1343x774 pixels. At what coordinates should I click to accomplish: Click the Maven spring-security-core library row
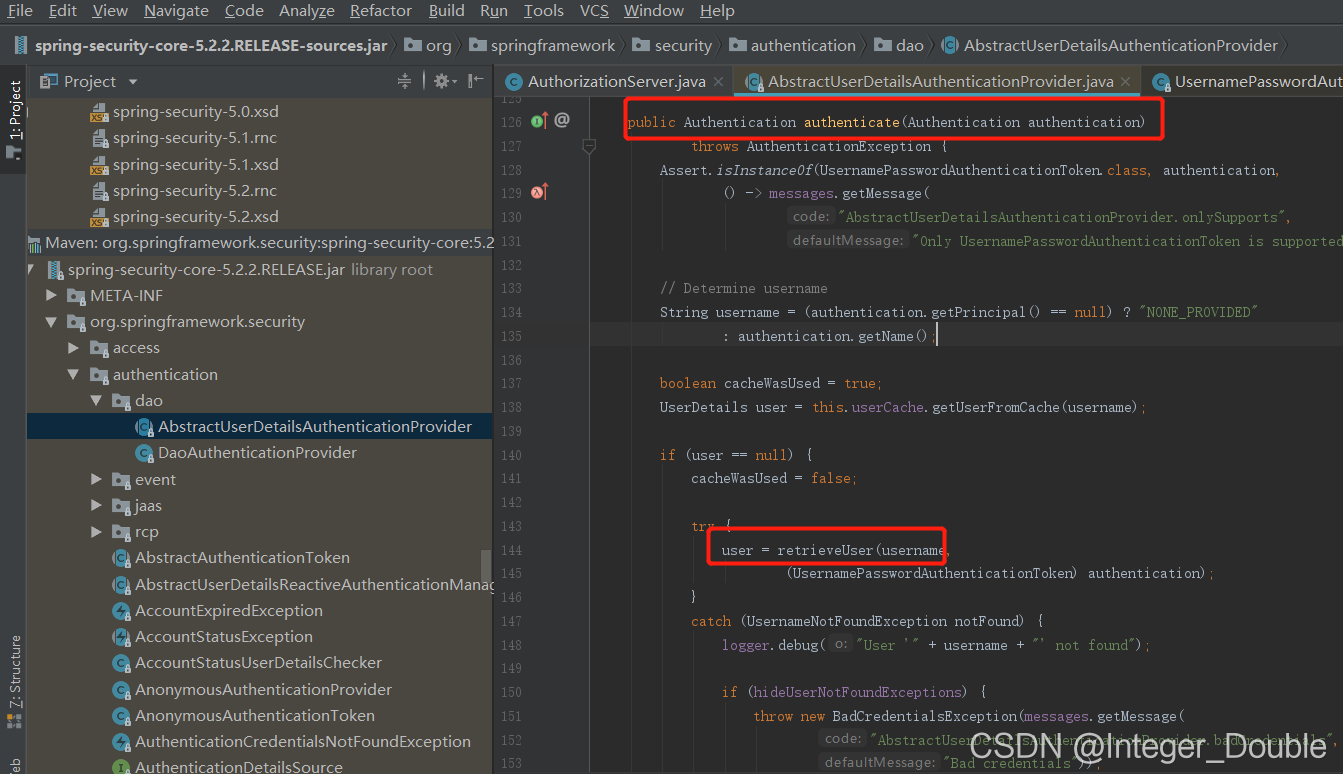point(260,243)
